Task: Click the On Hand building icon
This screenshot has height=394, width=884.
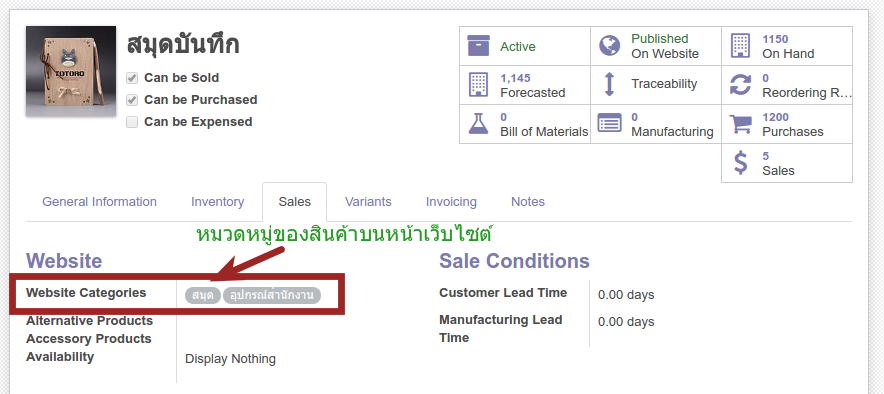Action: (740, 46)
